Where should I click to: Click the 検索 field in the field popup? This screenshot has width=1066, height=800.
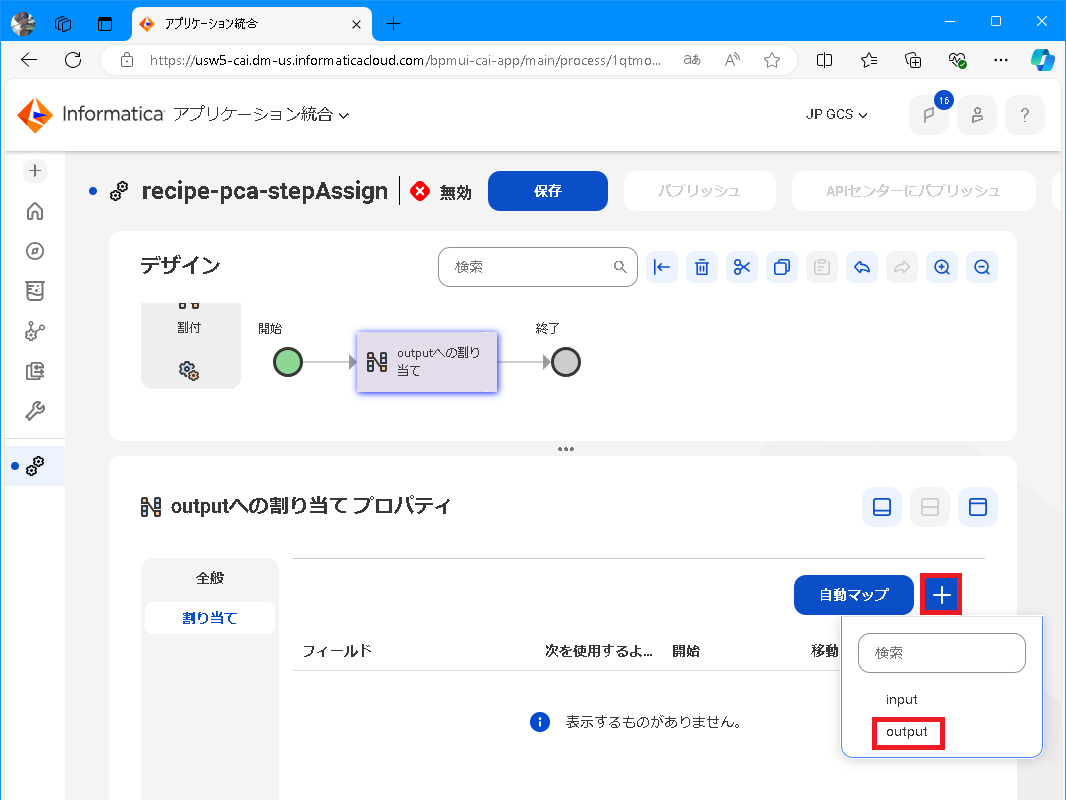coord(942,653)
